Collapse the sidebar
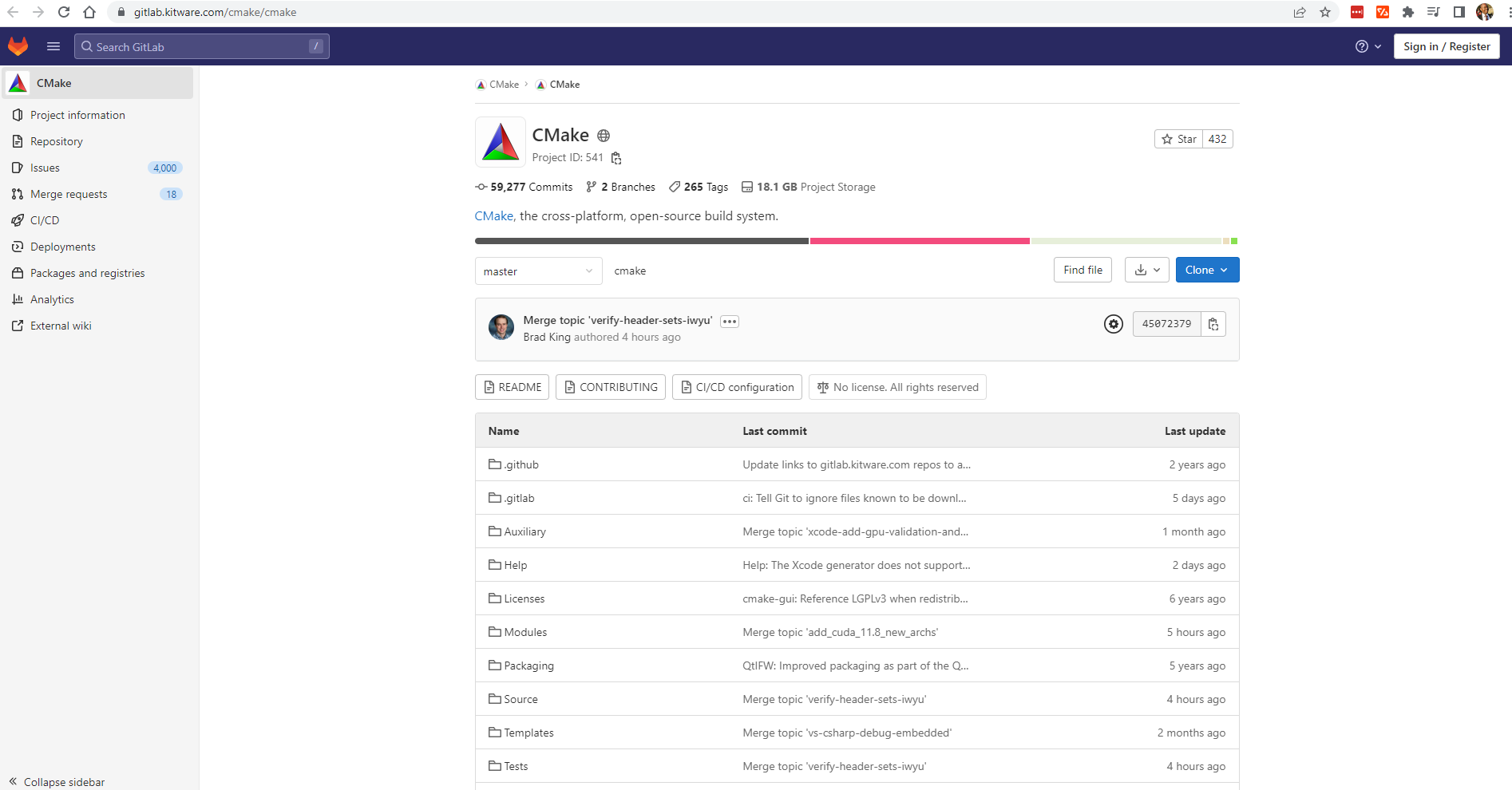 coord(57,782)
